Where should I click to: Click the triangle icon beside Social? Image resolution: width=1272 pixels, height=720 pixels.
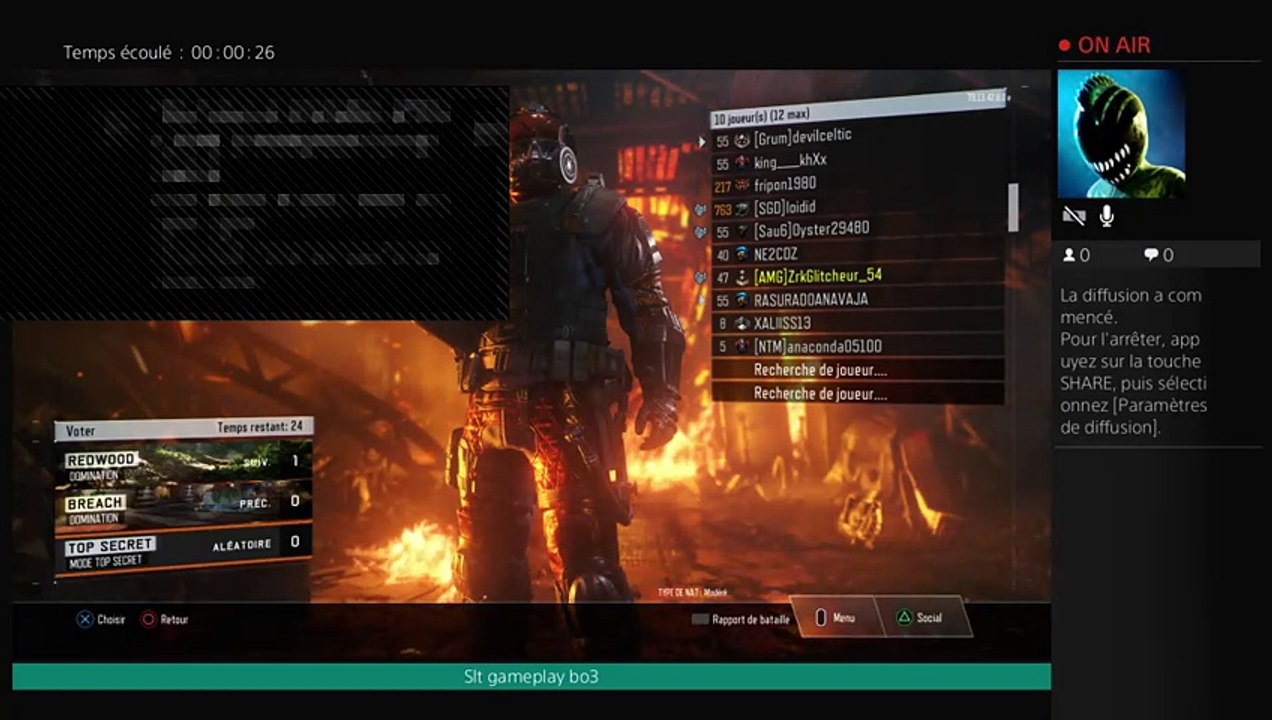point(904,618)
